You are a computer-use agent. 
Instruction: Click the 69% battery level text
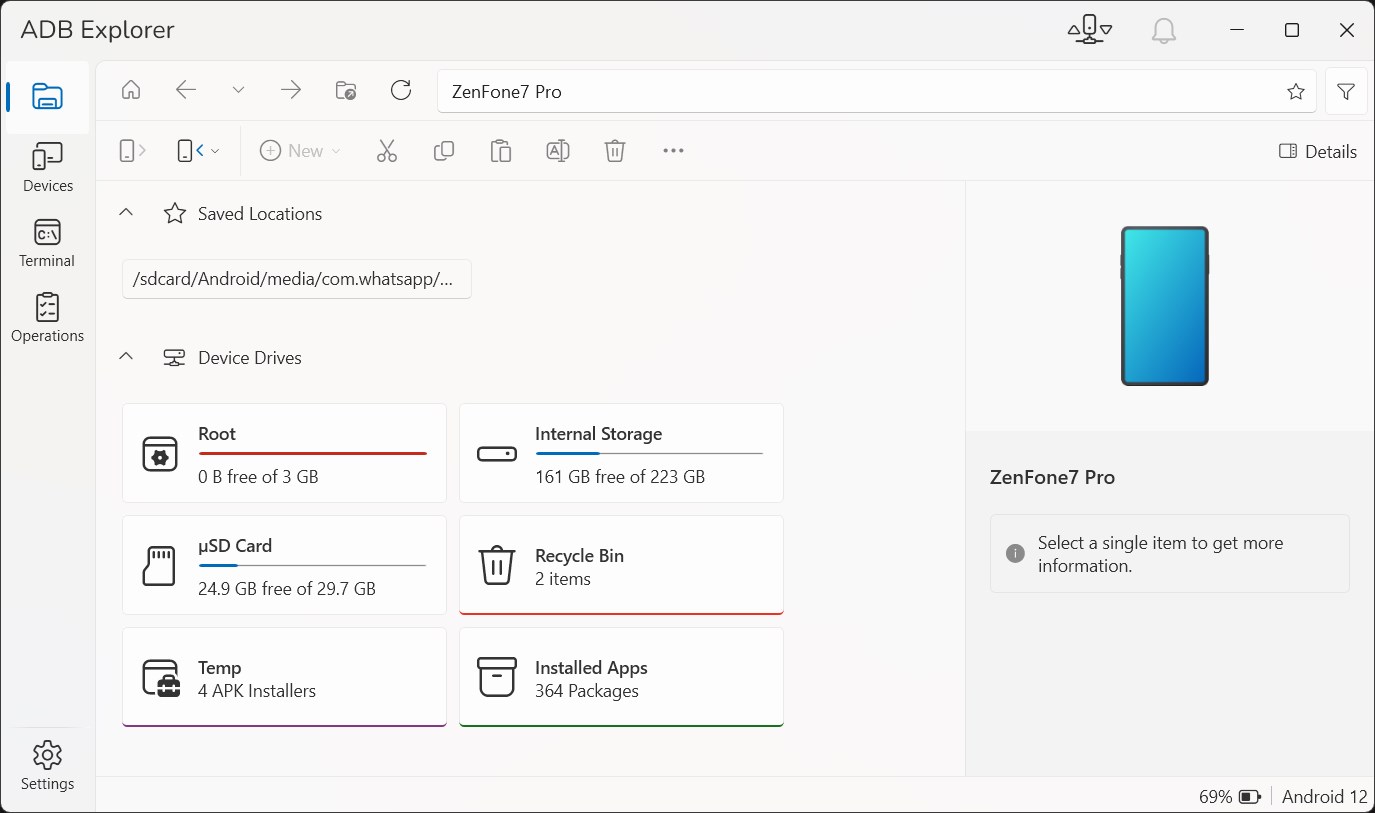pos(1215,797)
